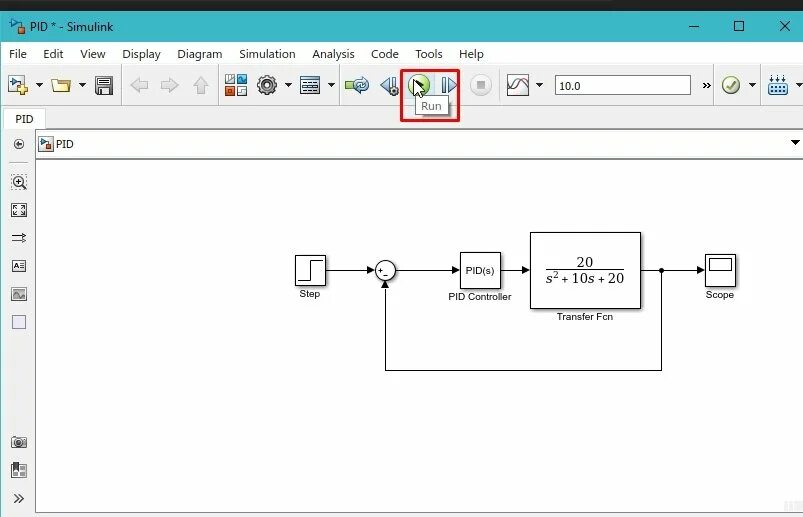Click the PID Controller block label
The height and width of the screenshot is (517, 803).
[x=480, y=297]
